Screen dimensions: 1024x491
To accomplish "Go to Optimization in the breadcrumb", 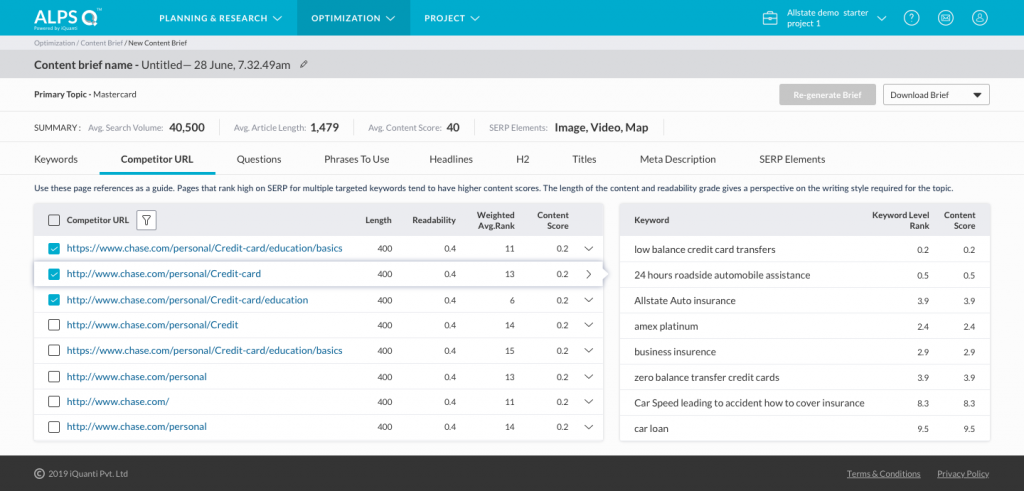I will click(x=55, y=43).
